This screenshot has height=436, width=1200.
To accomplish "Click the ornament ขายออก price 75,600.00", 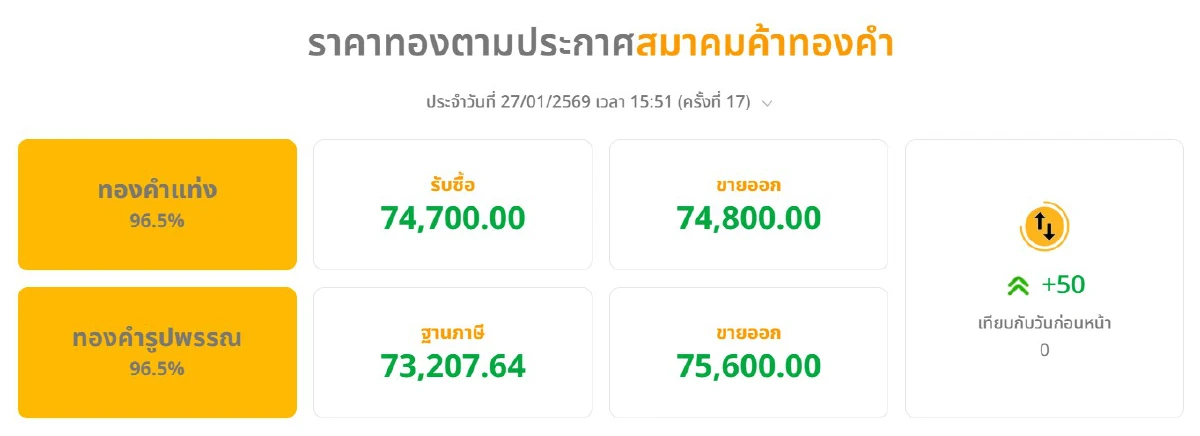I will click(x=748, y=366).
